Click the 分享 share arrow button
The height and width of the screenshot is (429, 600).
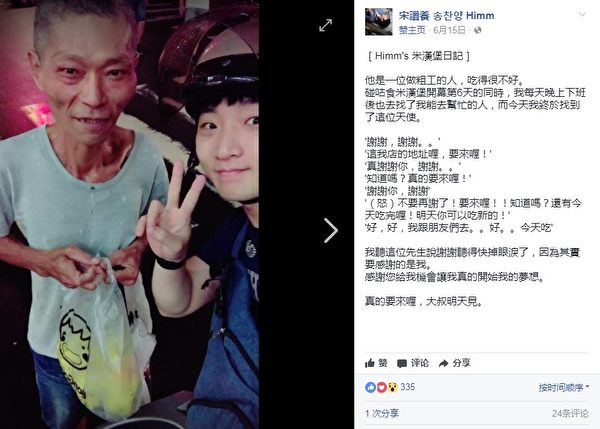pos(454,363)
